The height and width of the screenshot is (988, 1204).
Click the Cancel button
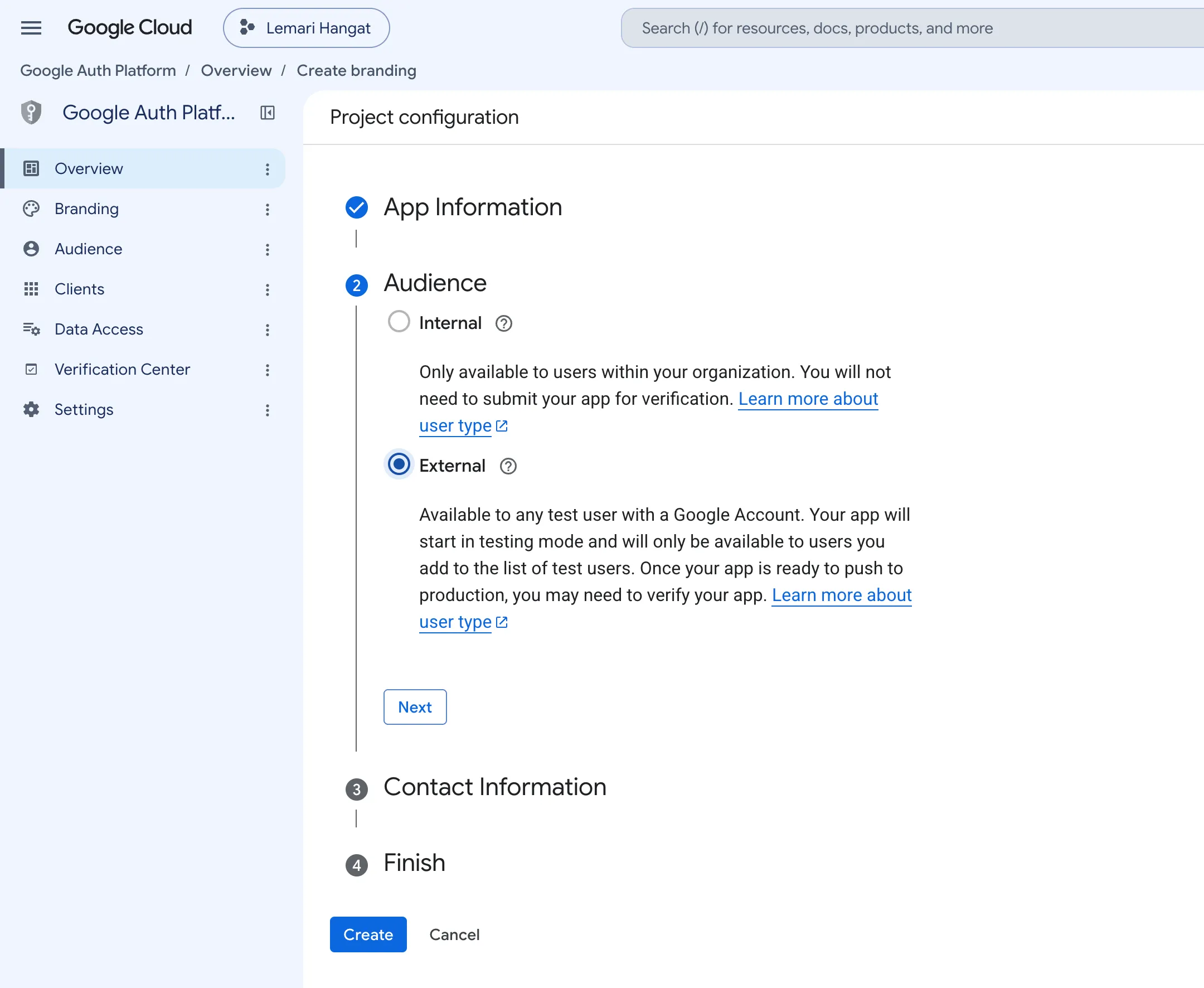tap(454, 934)
